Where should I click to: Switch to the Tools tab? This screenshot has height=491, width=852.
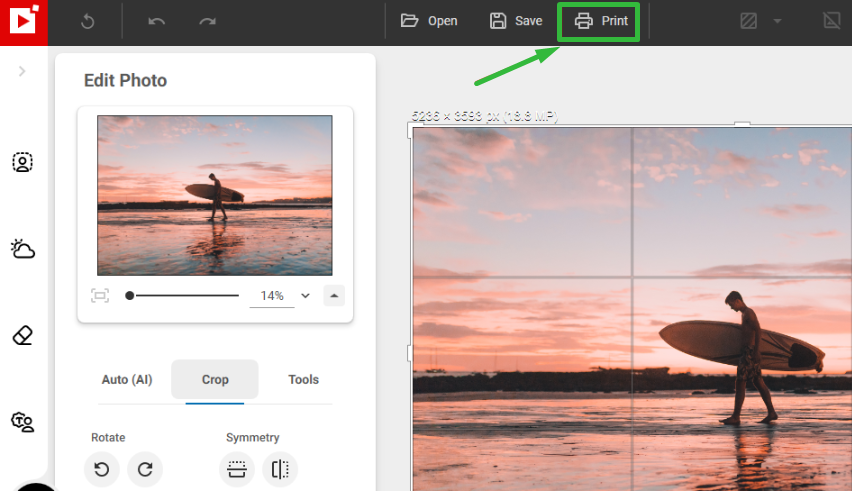303,380
